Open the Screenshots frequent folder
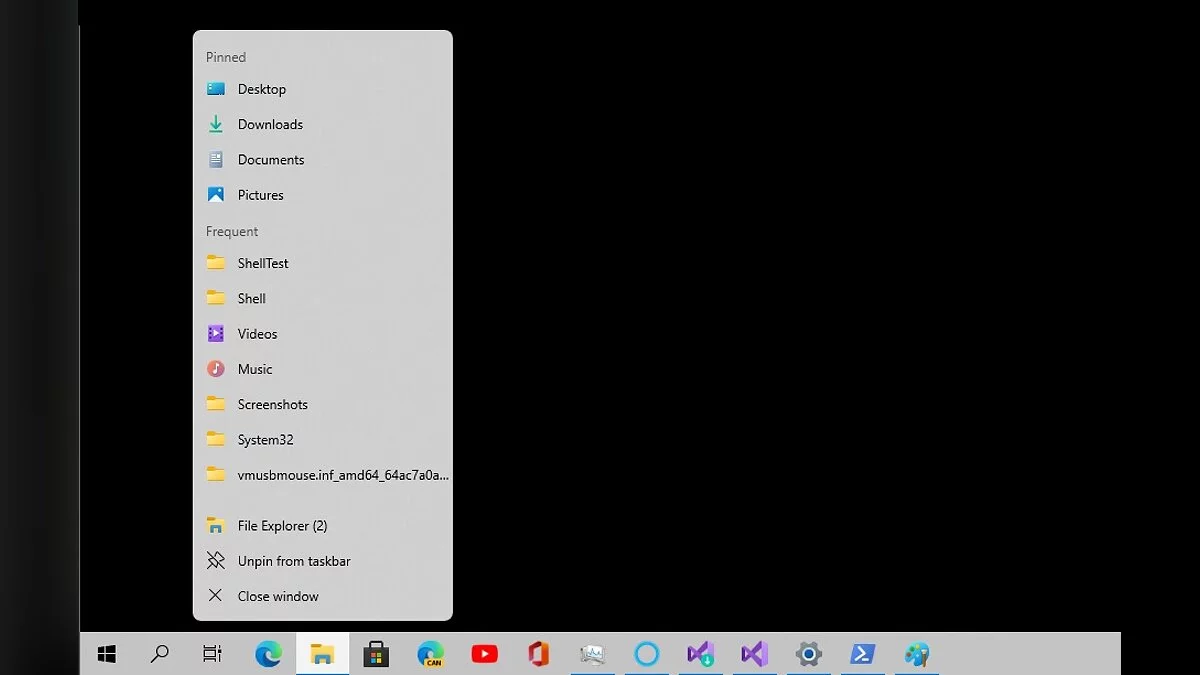Viewport: 1200px width, 675px height. [x=323, y=404]
